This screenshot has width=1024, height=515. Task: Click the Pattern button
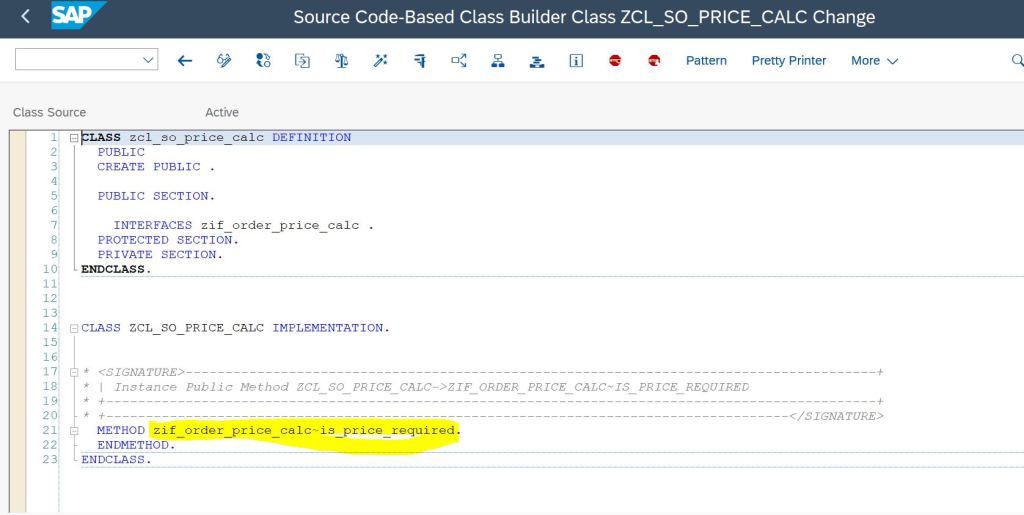click(x=706, y=61)
